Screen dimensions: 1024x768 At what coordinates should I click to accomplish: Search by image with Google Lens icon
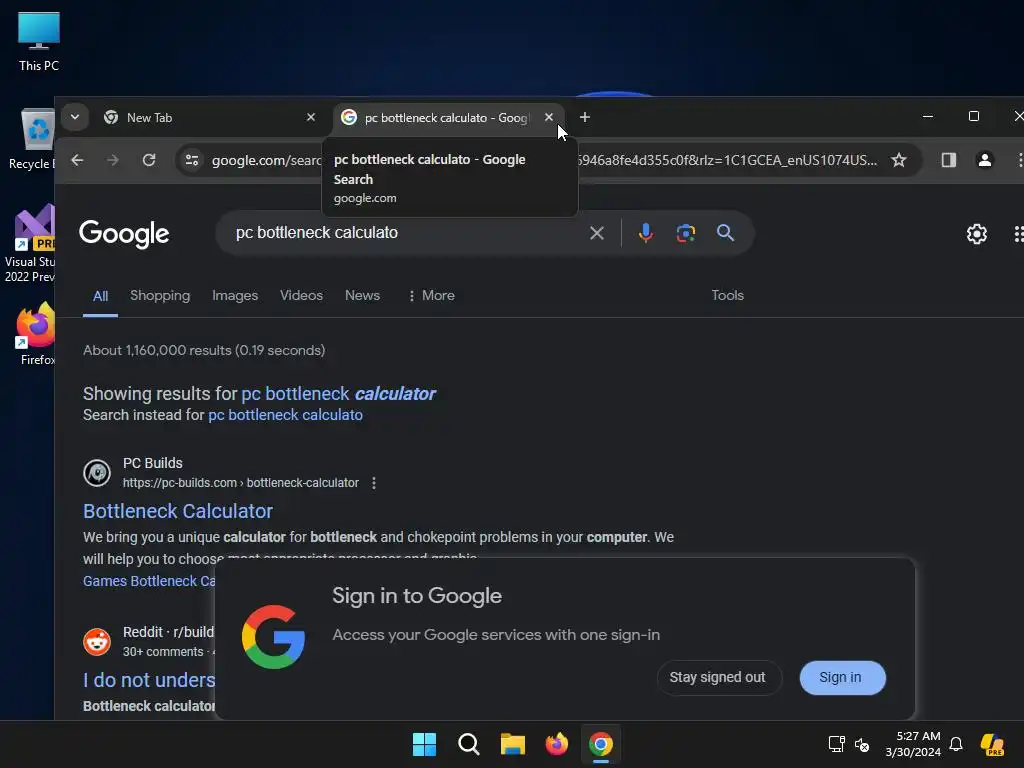(686, 233)
